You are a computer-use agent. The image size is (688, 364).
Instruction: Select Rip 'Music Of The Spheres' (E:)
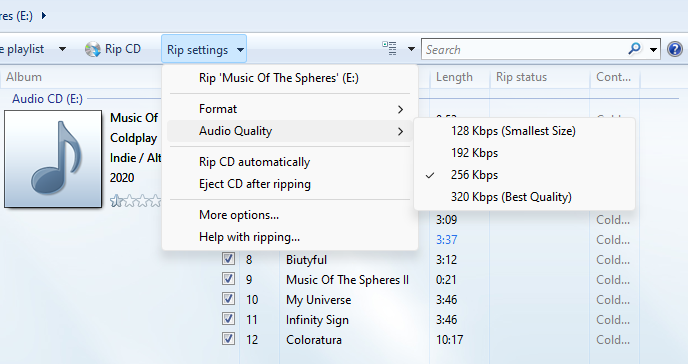pyautogui.click(x=290, y=78)
